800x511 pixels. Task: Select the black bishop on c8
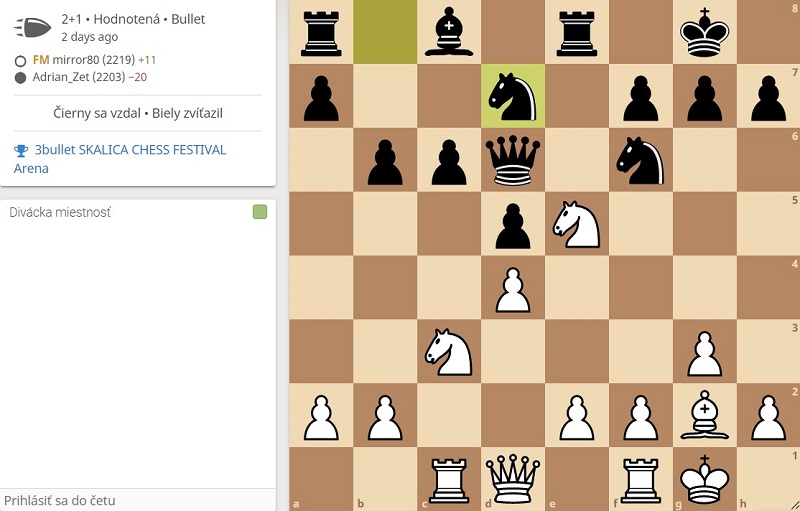[448, 32]
